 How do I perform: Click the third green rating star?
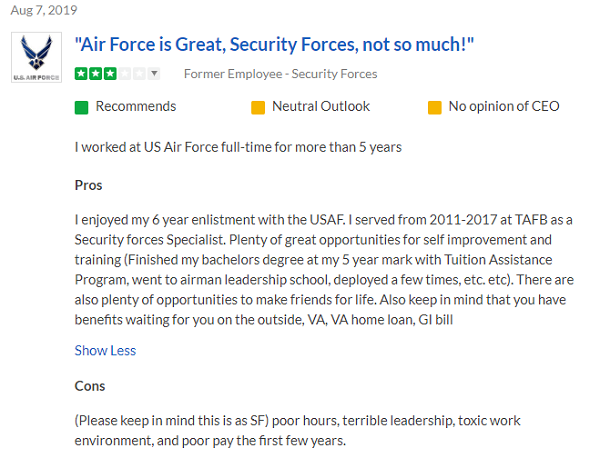click(x=109, y=74)
